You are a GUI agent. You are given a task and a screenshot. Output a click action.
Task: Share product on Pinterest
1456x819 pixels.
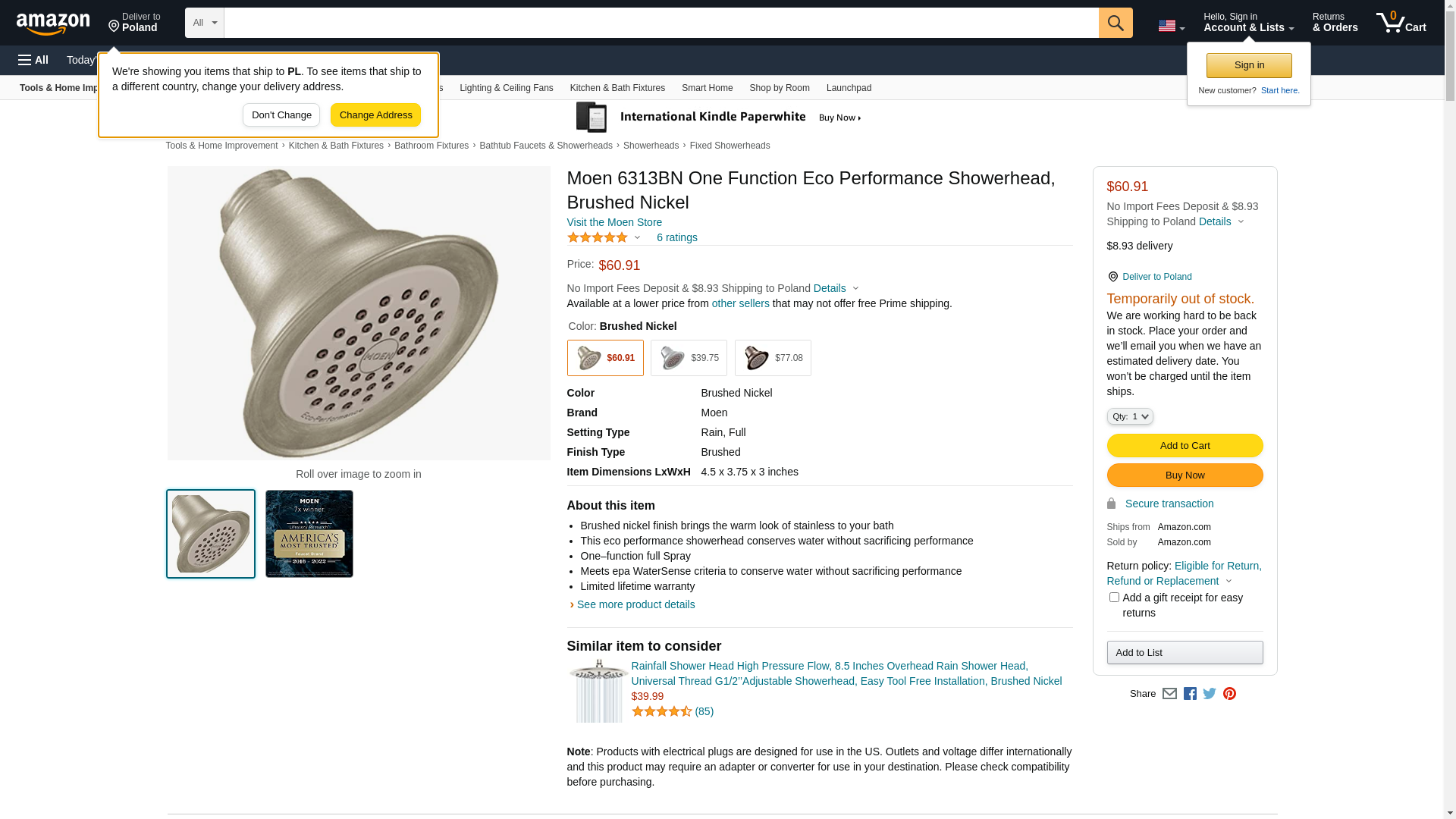click(x=1229, y=694)
